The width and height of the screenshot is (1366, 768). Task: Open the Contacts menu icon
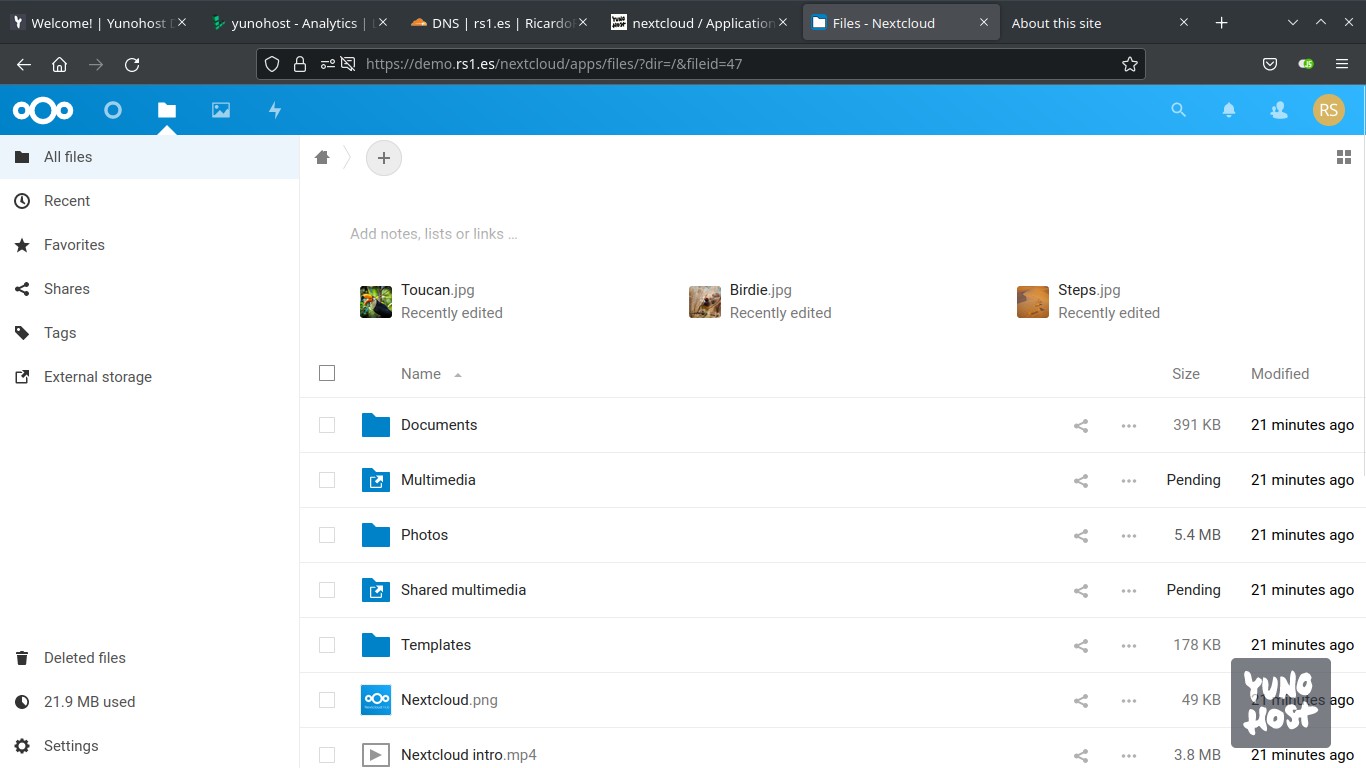tap(1279, 110)
